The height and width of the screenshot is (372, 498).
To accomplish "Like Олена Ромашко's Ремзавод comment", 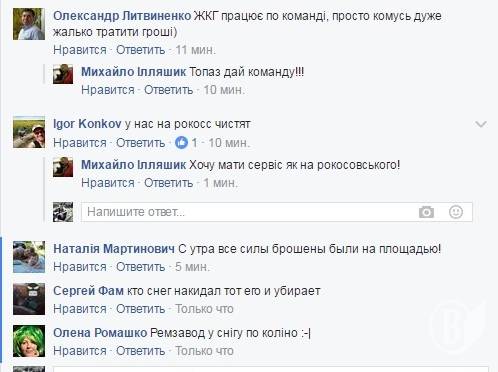I will tap(80, 351).
